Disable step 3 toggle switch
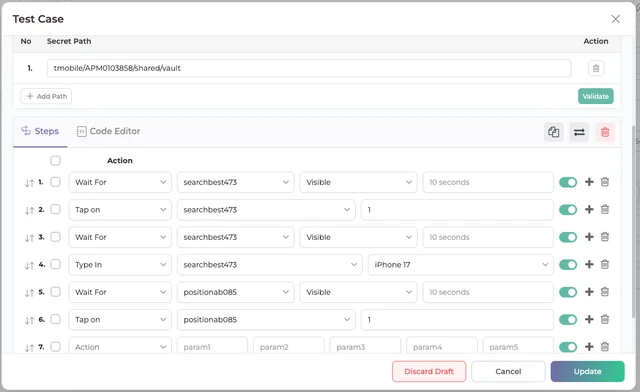 (568, 237)
